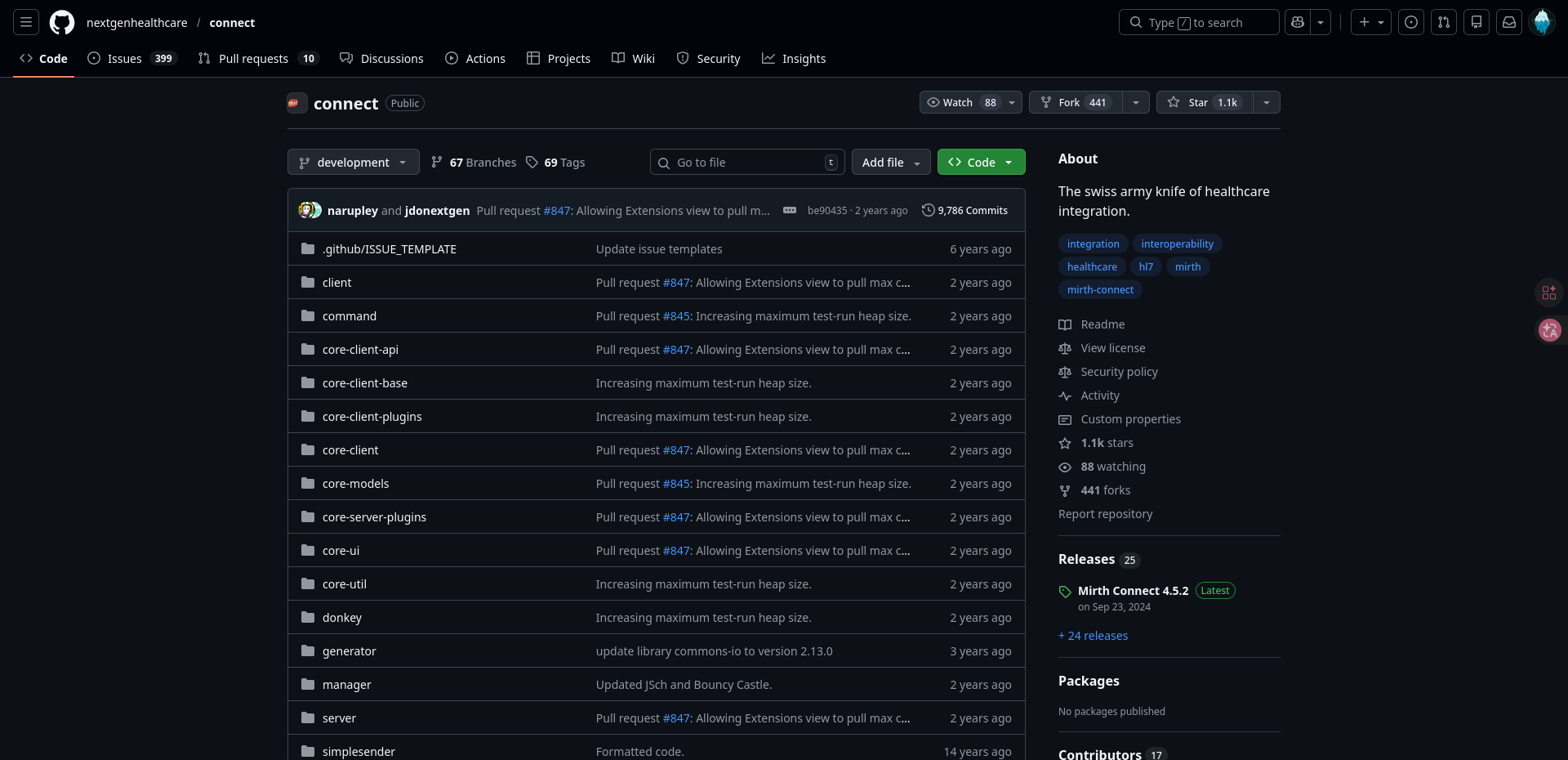Screen dimensions: 1568x760
Task: Open the Custom properties link
Action: click(x=1120, y=419)
